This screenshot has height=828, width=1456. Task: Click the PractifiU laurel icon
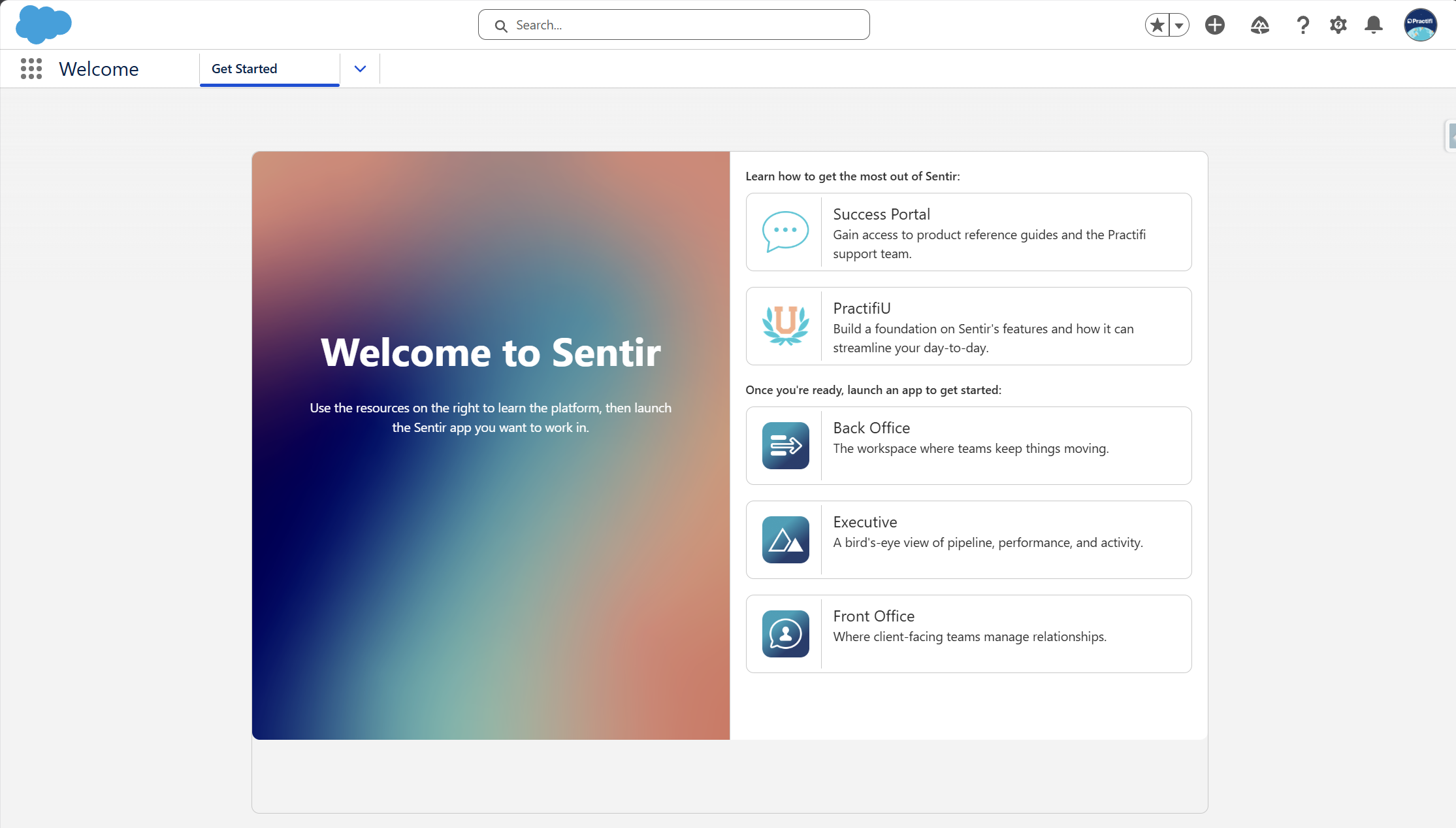(785, 325)
